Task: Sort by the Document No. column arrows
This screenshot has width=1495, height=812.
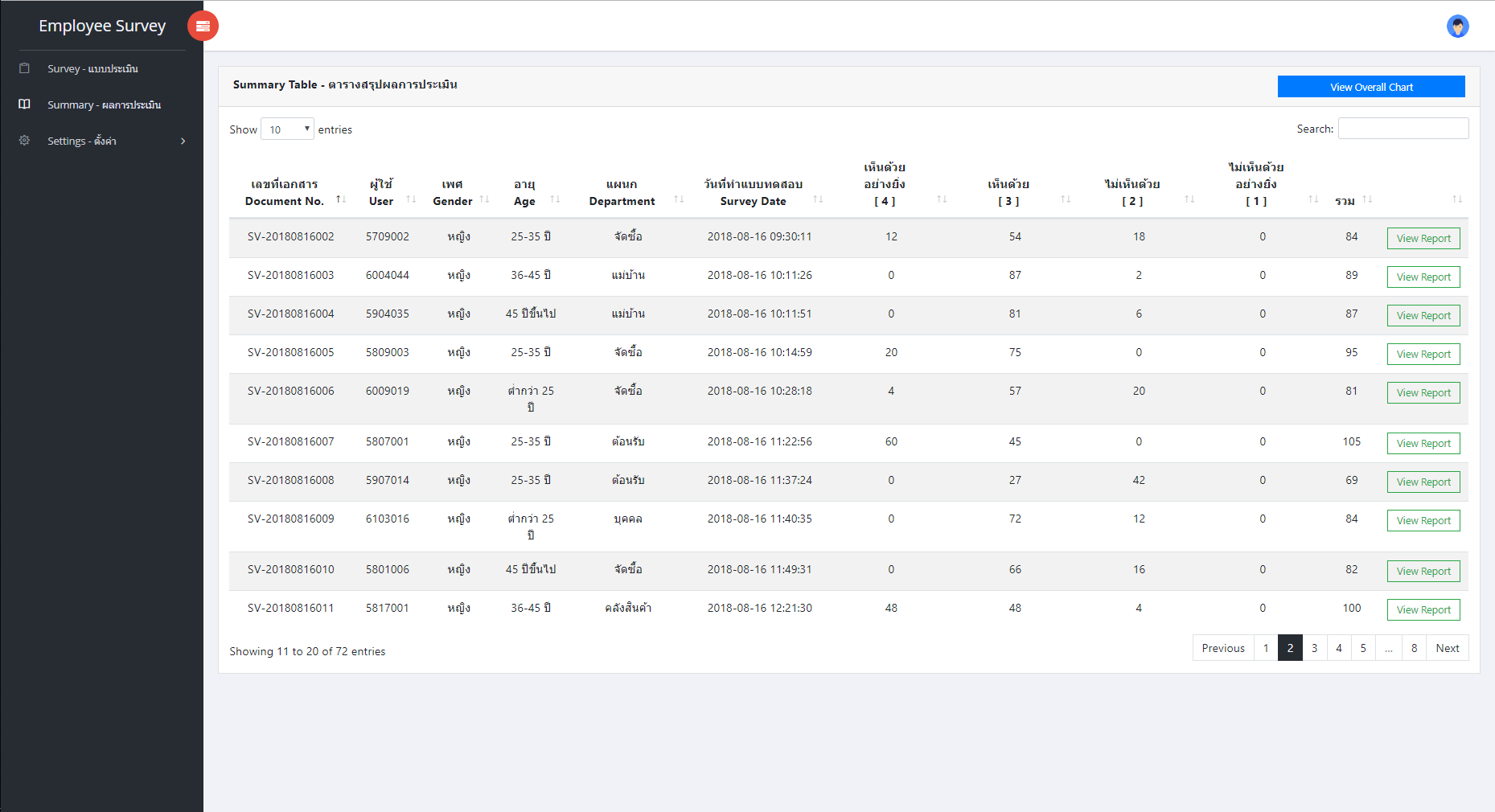Action: tap(341, 199)
